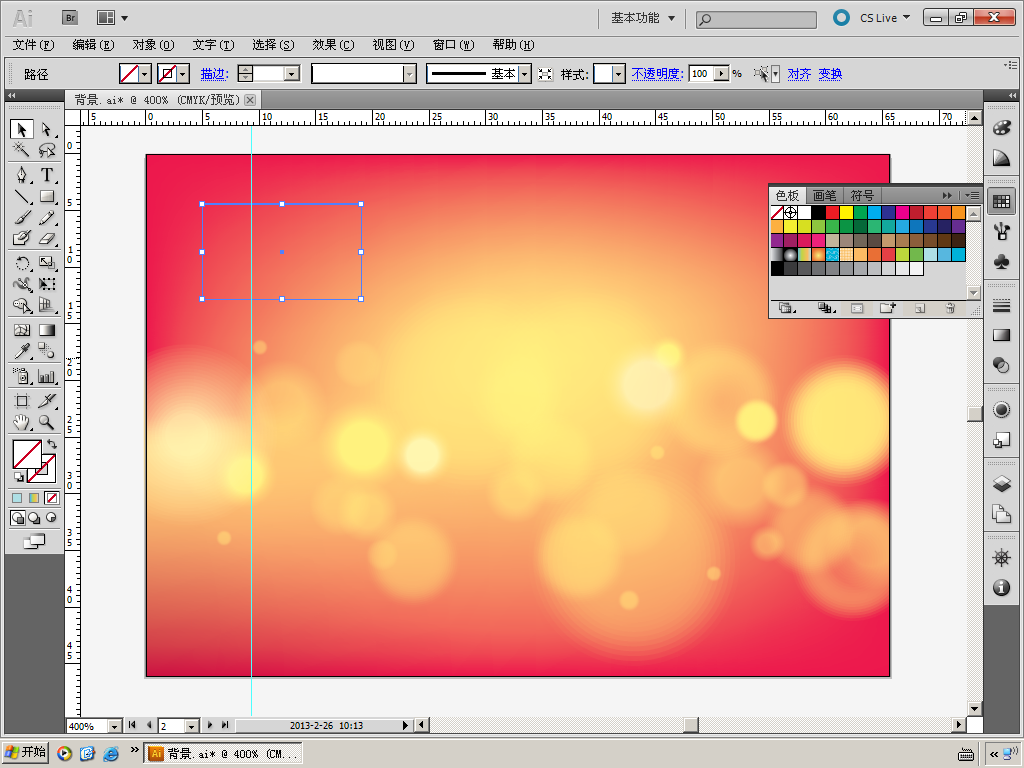Choose the Lasso tool
This screenshot has height=768, width=1024.
click(46, 150)
